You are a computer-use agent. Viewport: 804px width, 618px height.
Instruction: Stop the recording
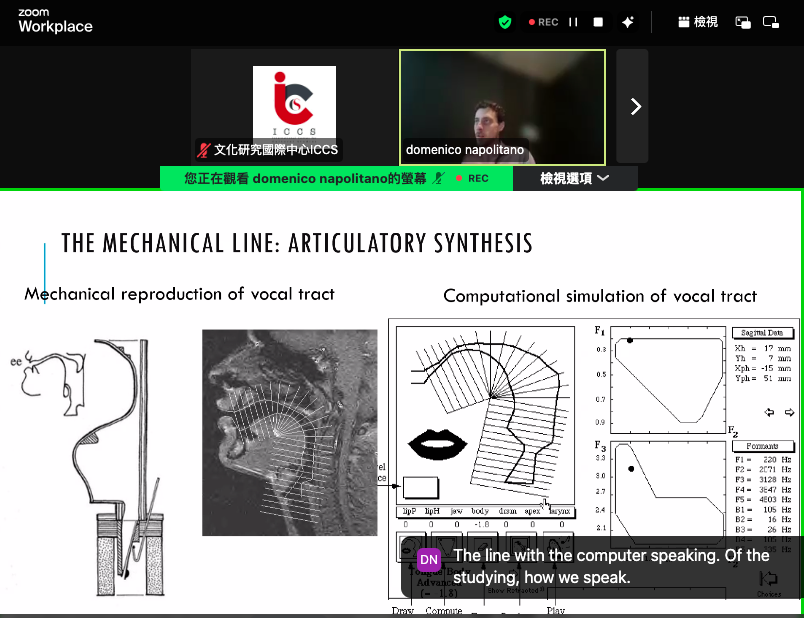tap(598, 22)
